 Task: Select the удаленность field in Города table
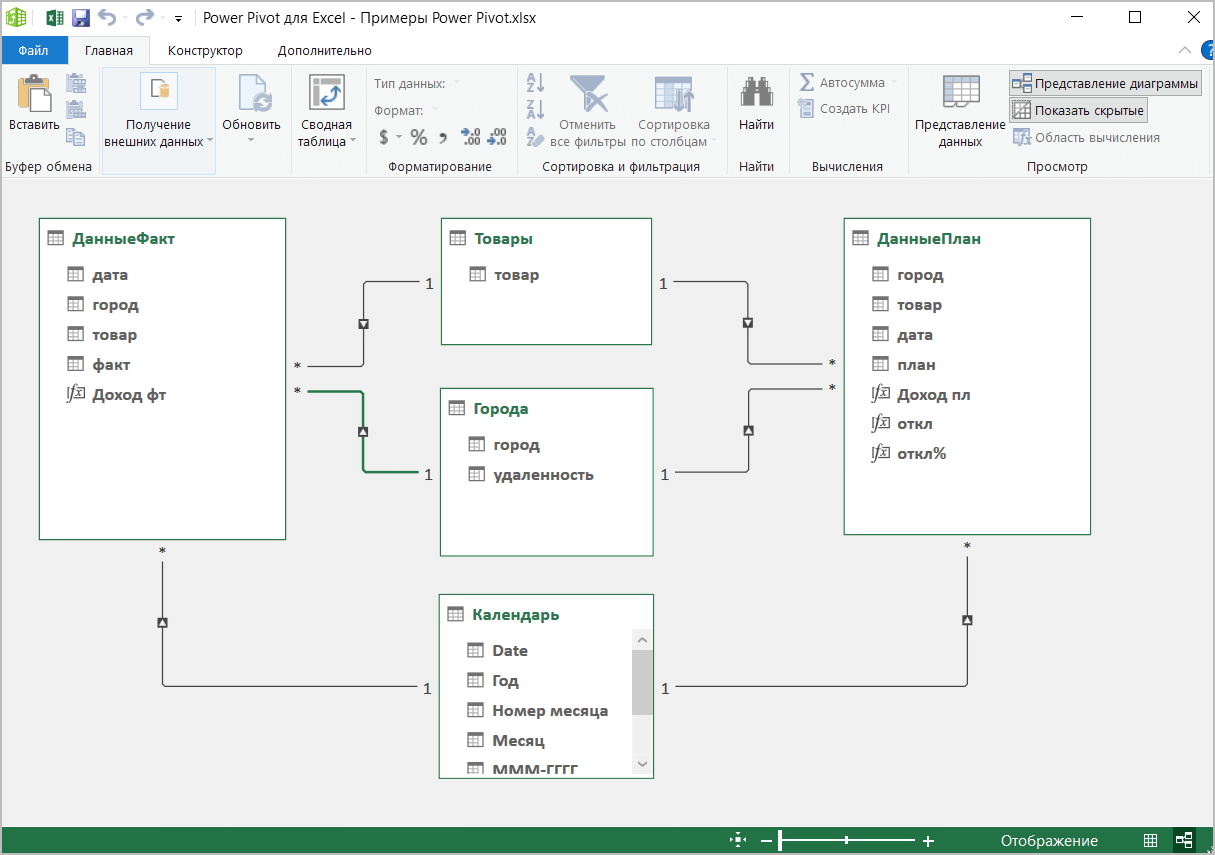(543, 475)
